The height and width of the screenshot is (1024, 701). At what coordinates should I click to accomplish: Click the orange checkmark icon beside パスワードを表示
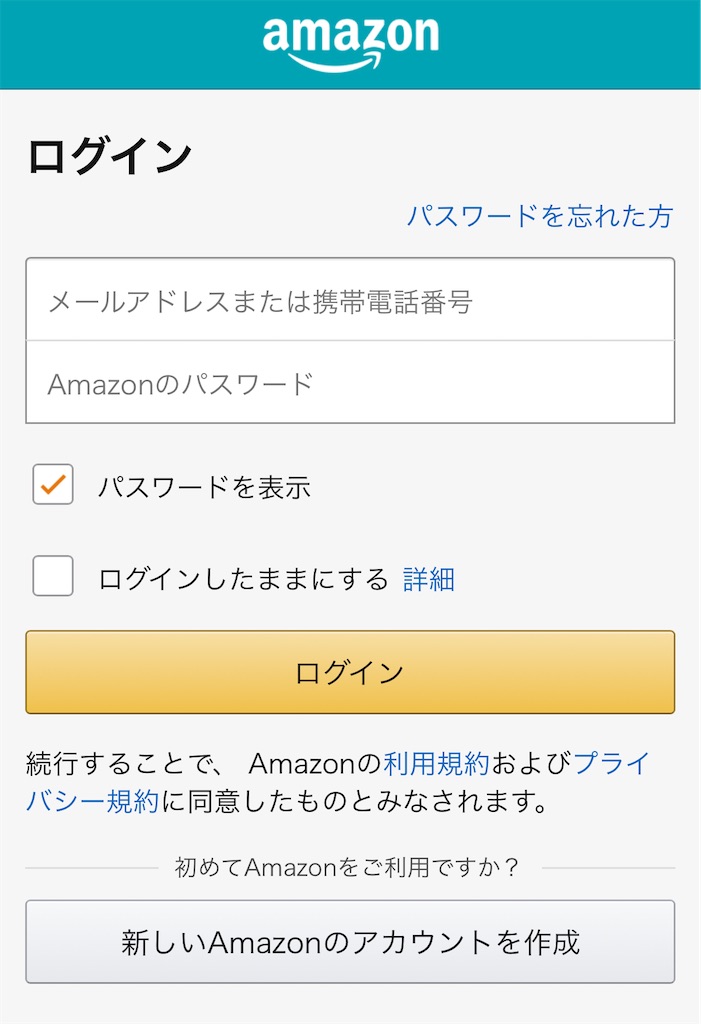pos(53,484)
